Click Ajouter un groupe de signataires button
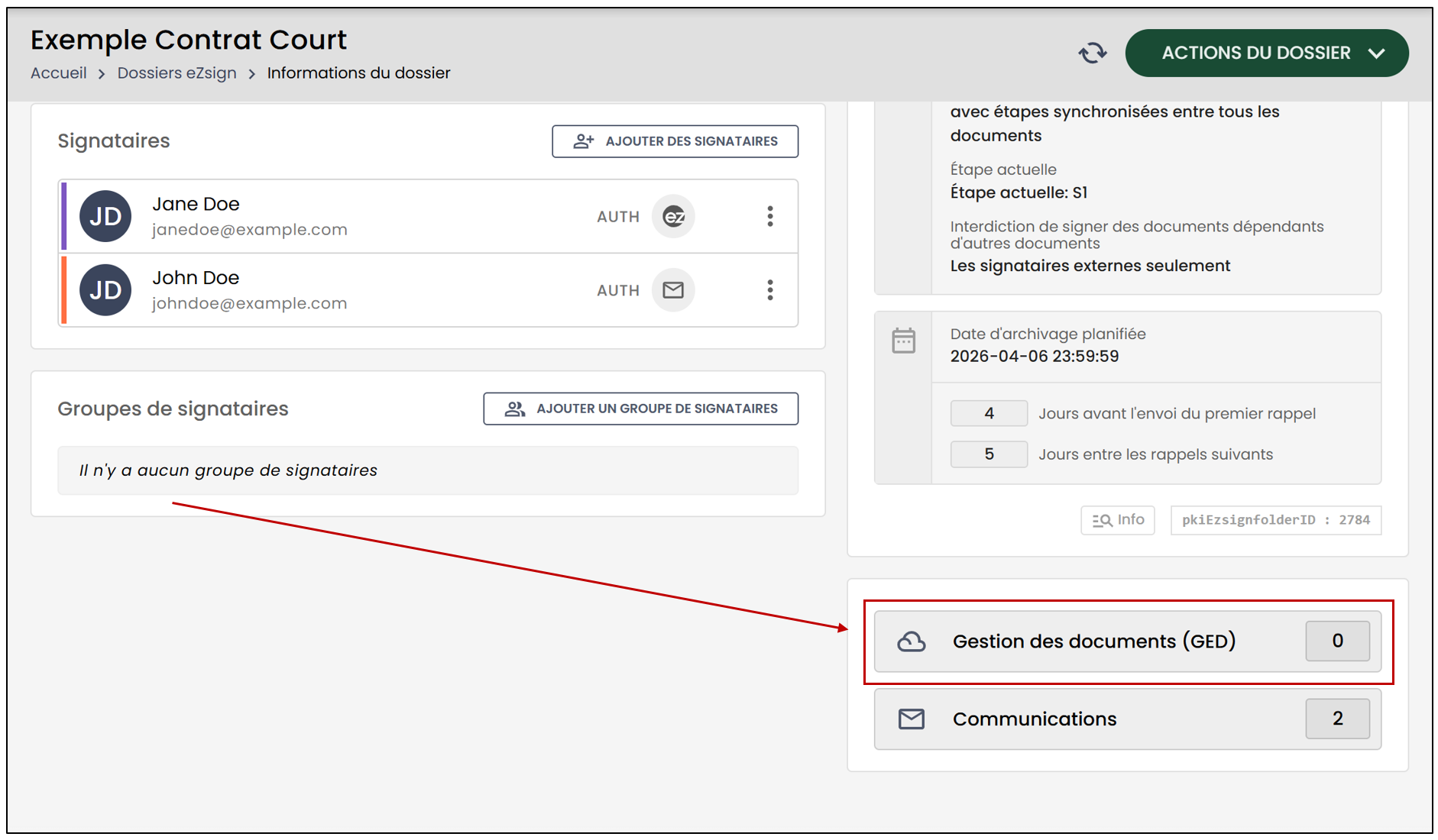Screen dimensions: 1438x840 (641, 409)
